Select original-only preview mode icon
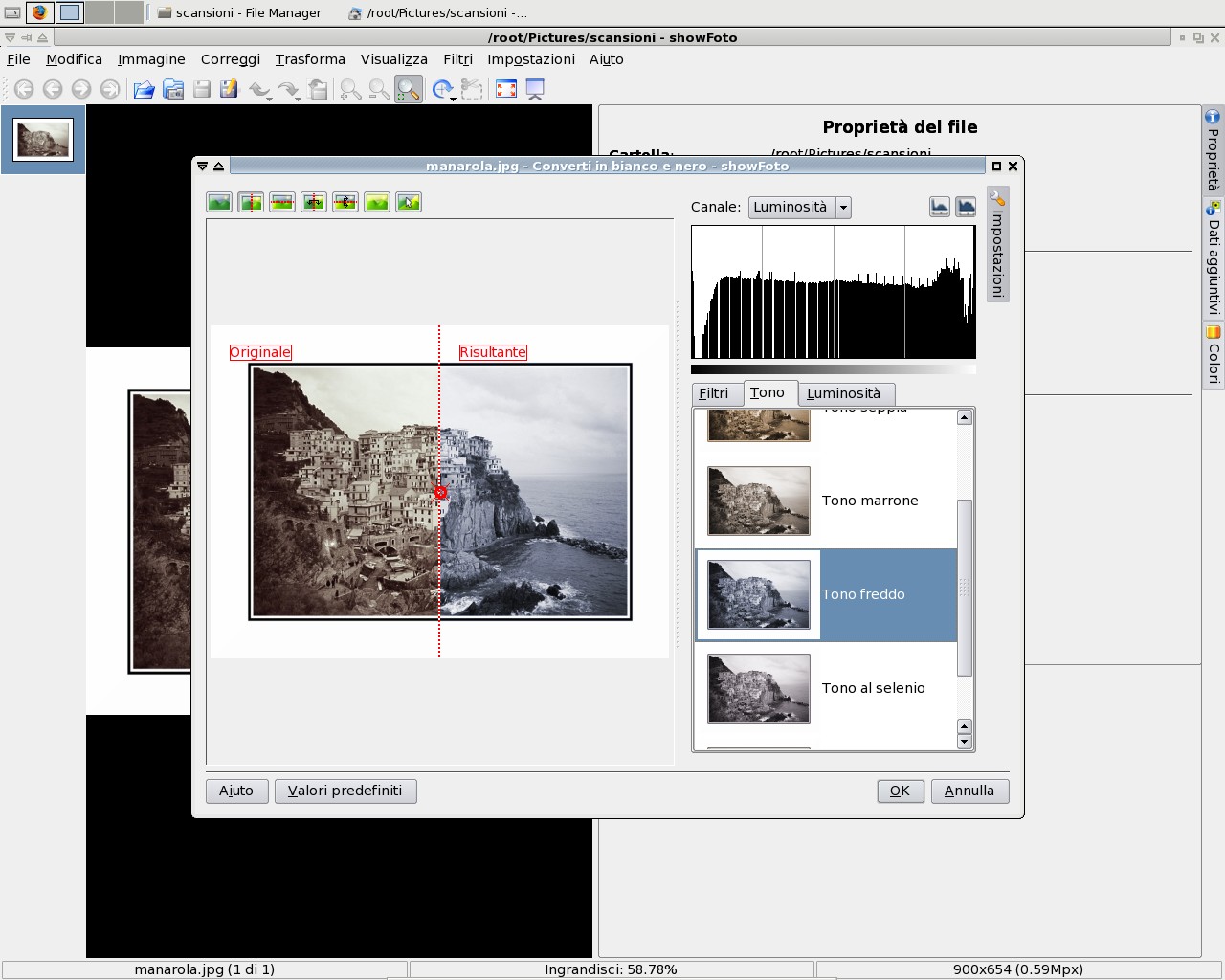The width and height of the screenshot is (1225, 980). [219, 202]
